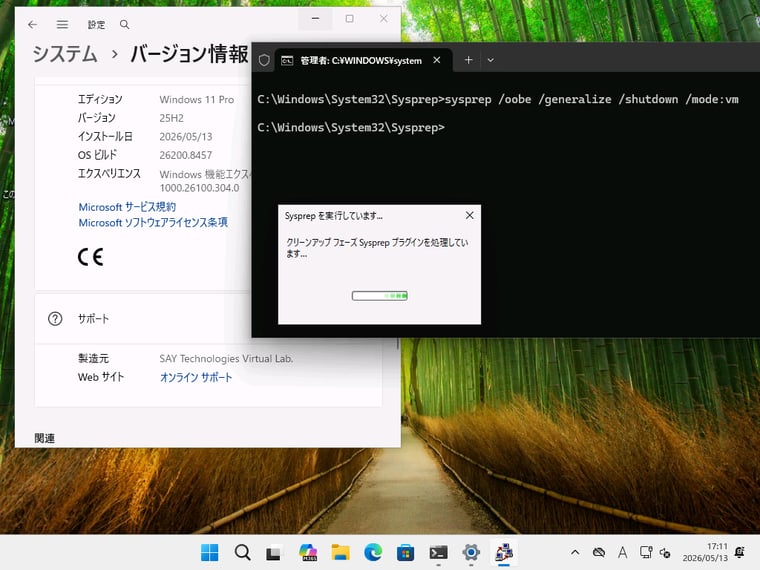Switch to Settings gear on taskbar
Viewport: 760px width, 570px height.
click(471, 553)
